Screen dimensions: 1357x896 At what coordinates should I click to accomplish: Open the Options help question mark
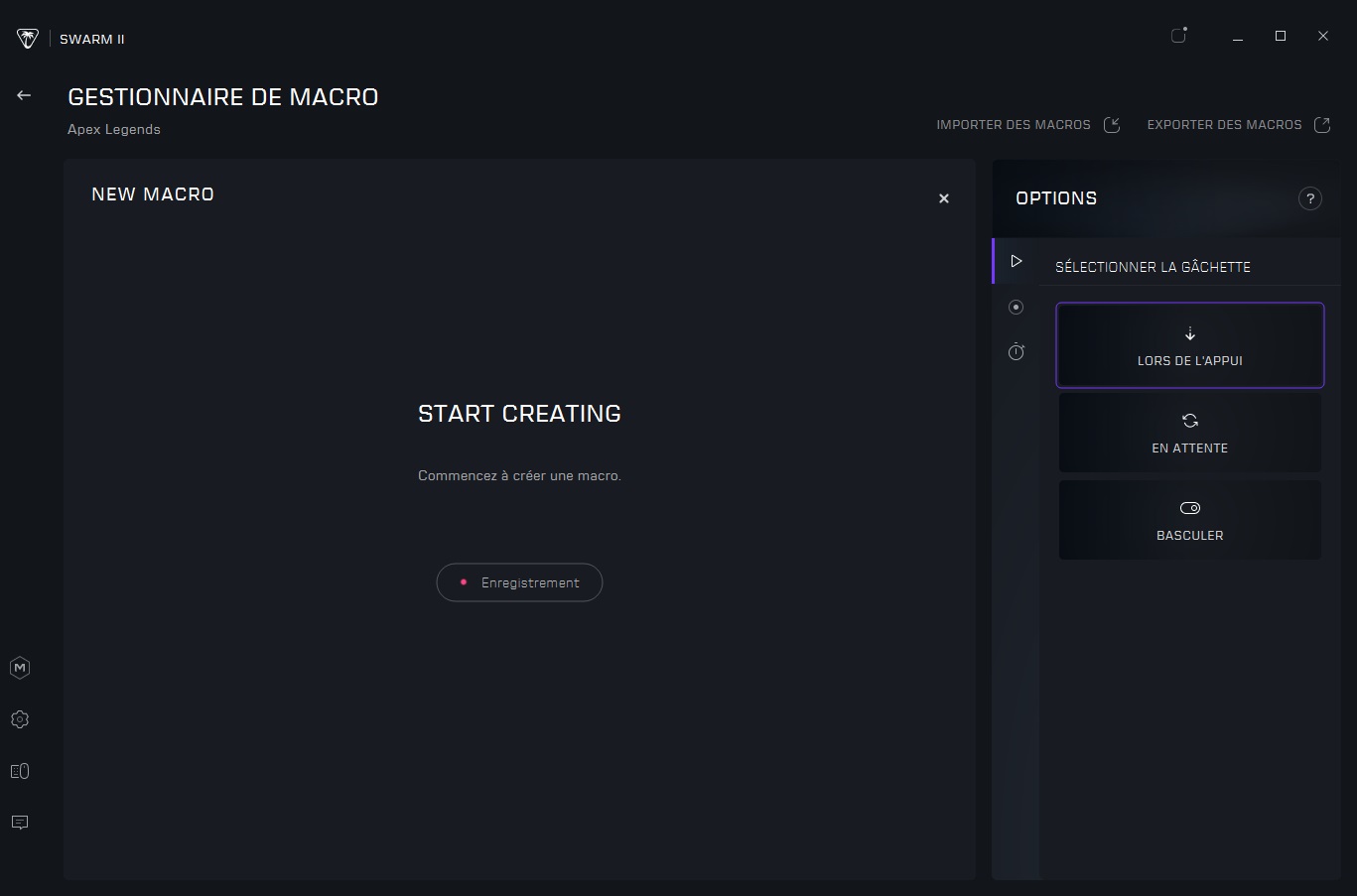pyautogui.click(x=1310, y=198)
